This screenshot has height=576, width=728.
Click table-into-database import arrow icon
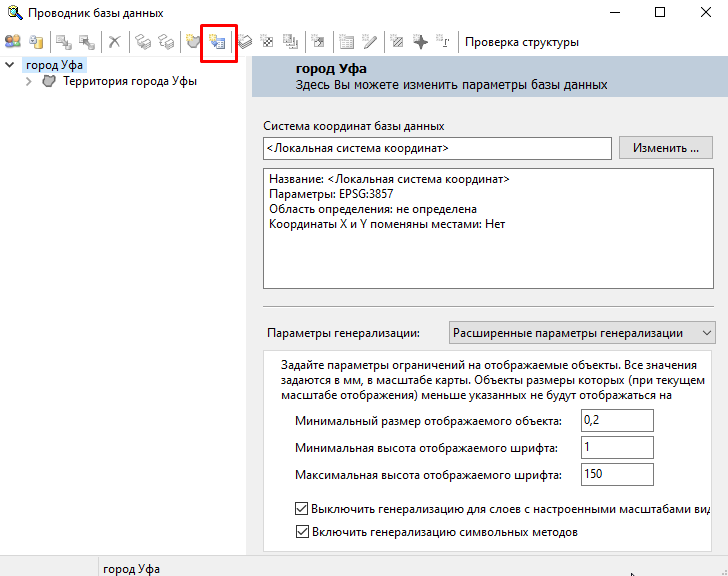point(64,42)
